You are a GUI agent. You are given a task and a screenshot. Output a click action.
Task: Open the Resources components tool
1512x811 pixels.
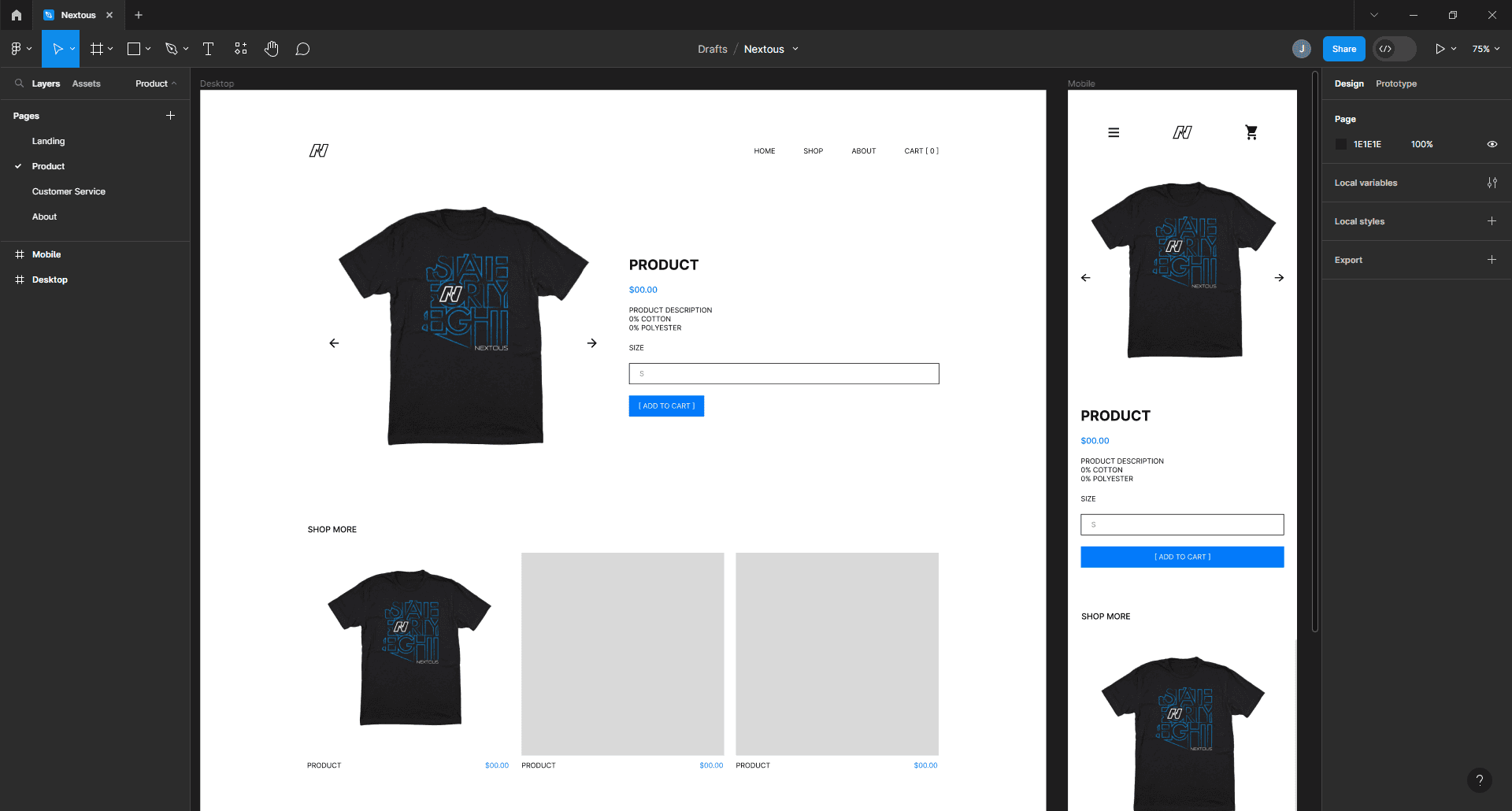(240, 49)
